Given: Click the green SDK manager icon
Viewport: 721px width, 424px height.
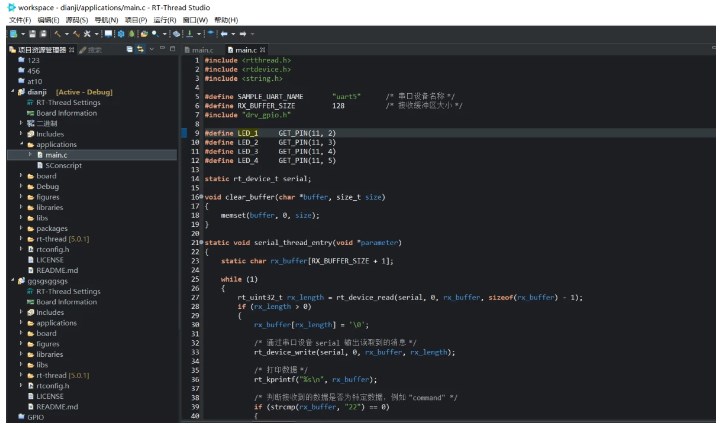Looking at the screenshot, I should click(132, 34).
